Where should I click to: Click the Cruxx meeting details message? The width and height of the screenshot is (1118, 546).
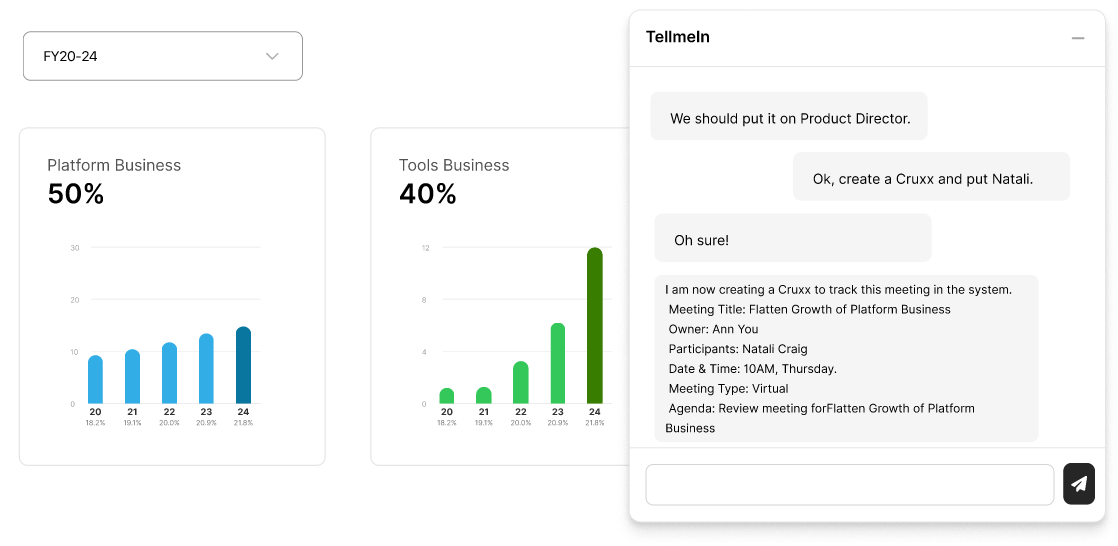pos(846,359)
